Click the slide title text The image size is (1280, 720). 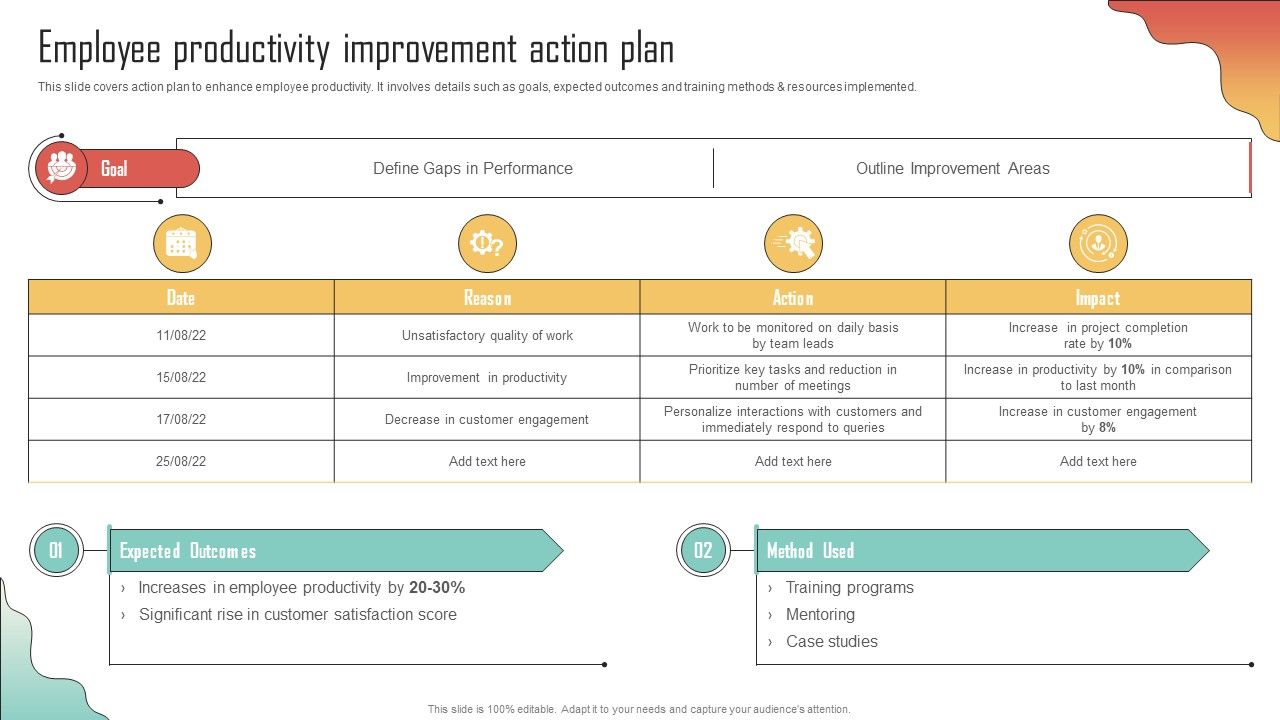click(x=356, y=48)
